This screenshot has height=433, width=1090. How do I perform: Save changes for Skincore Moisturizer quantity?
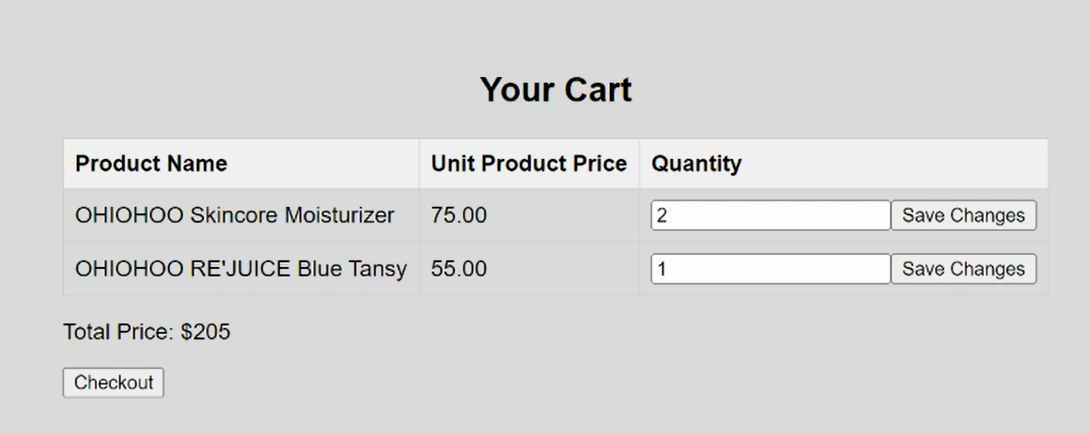click(x=963, y=216)
